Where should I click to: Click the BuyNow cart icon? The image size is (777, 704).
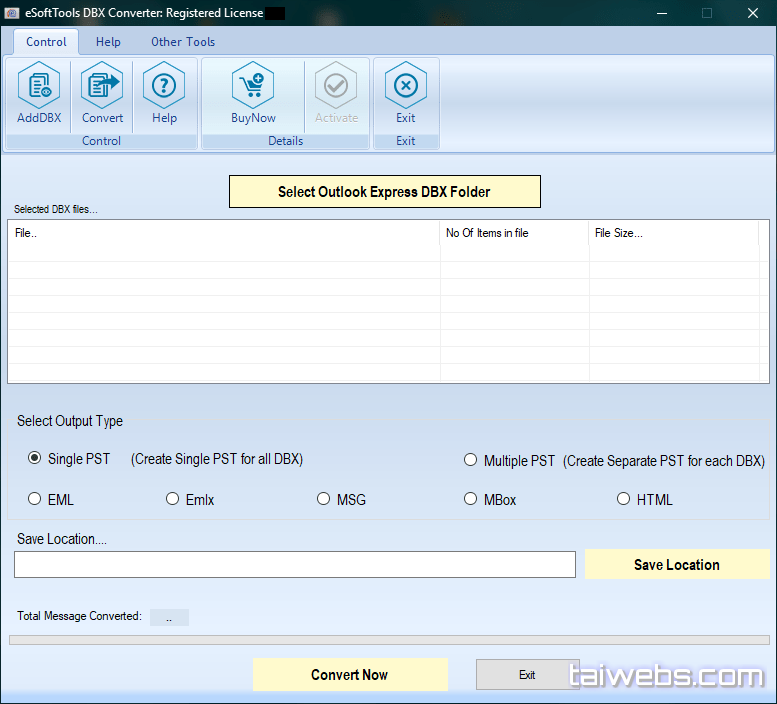(253, 88)
